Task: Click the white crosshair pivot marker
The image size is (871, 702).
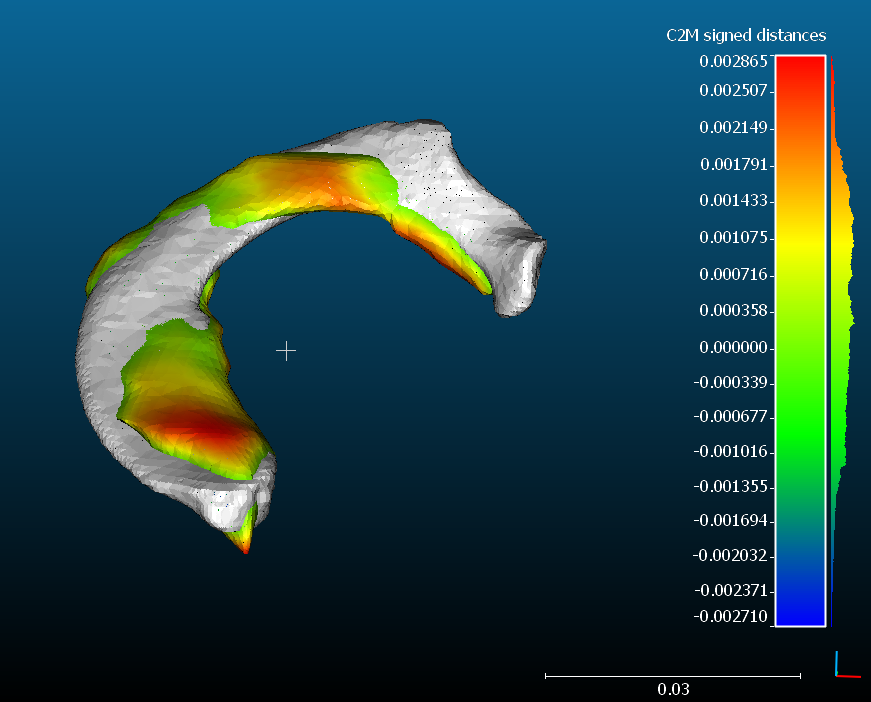Action: tap(286, 351)
